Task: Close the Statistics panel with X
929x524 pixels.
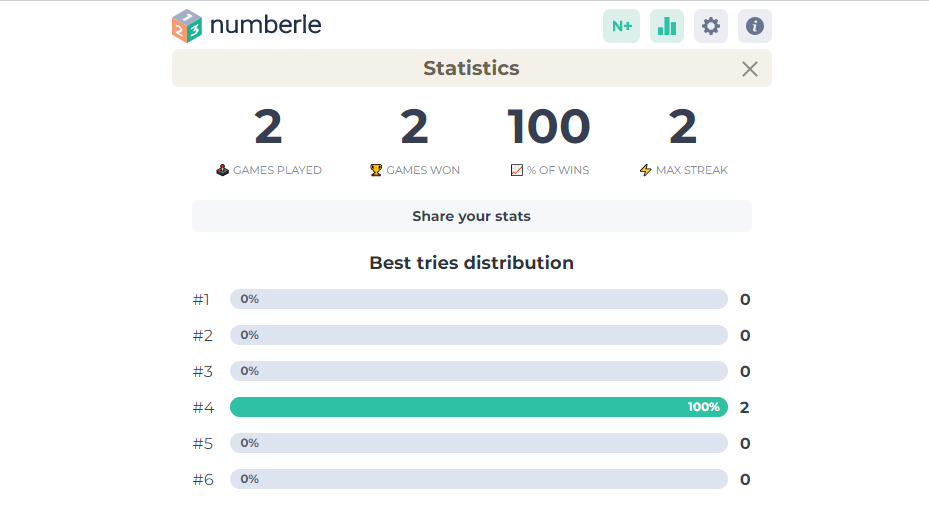Action: 750,69
